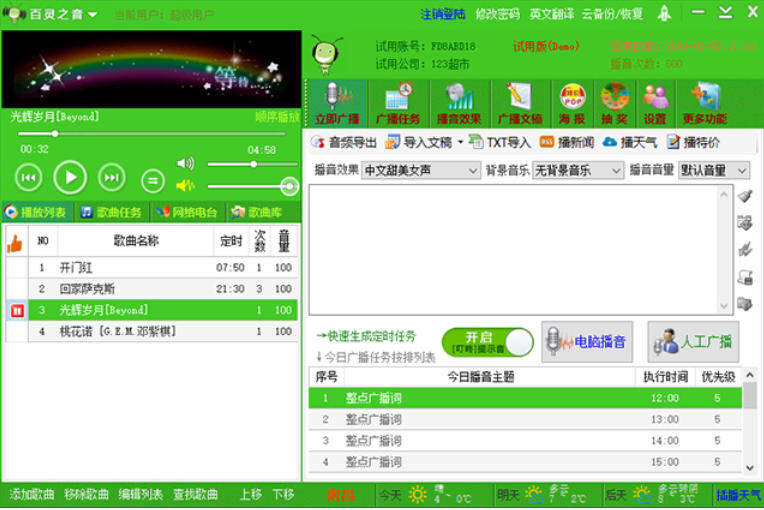Open the 设置 settings users icon
Screen dimensions: 764x510
655,103
